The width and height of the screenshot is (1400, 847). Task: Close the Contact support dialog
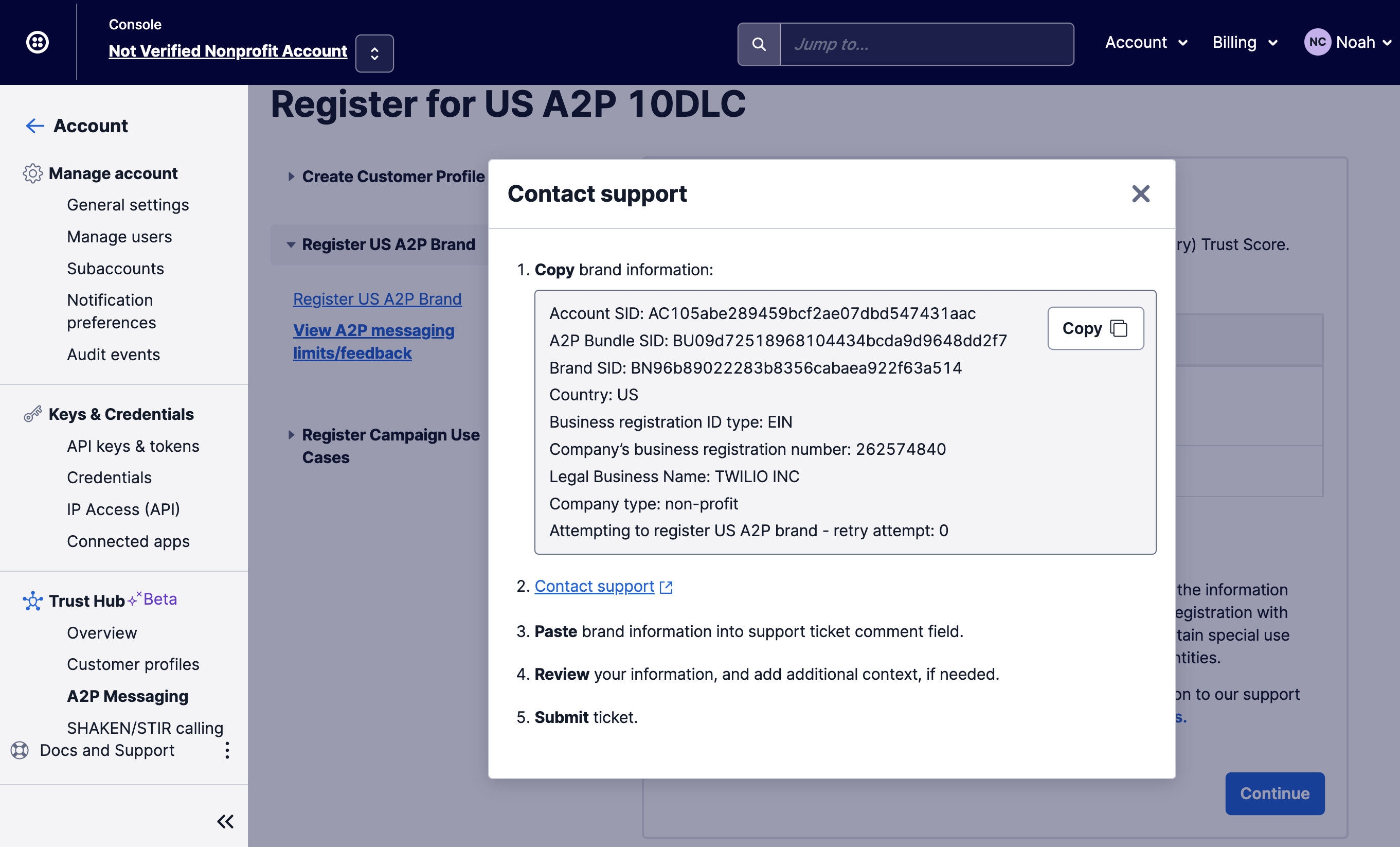click(x=1140, y=194)
